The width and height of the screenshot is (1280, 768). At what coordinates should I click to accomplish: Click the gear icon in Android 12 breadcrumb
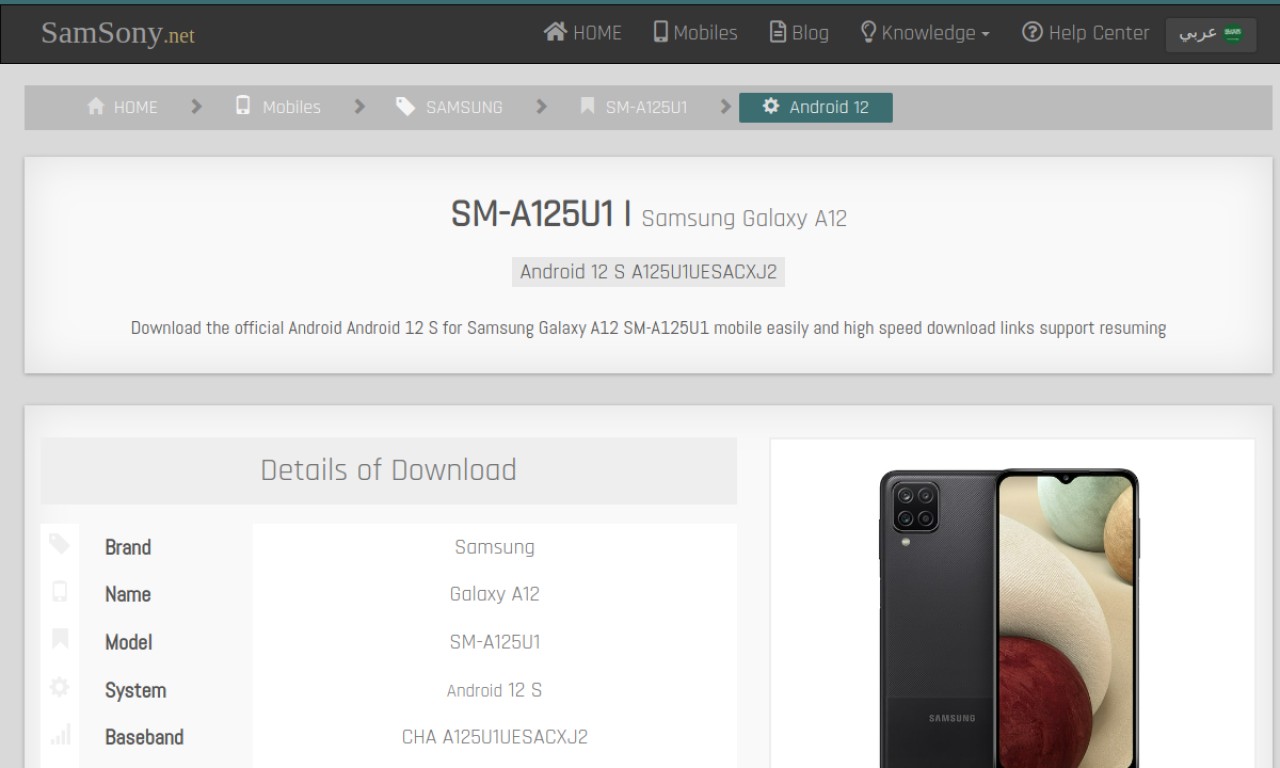(x=770, y=106)
